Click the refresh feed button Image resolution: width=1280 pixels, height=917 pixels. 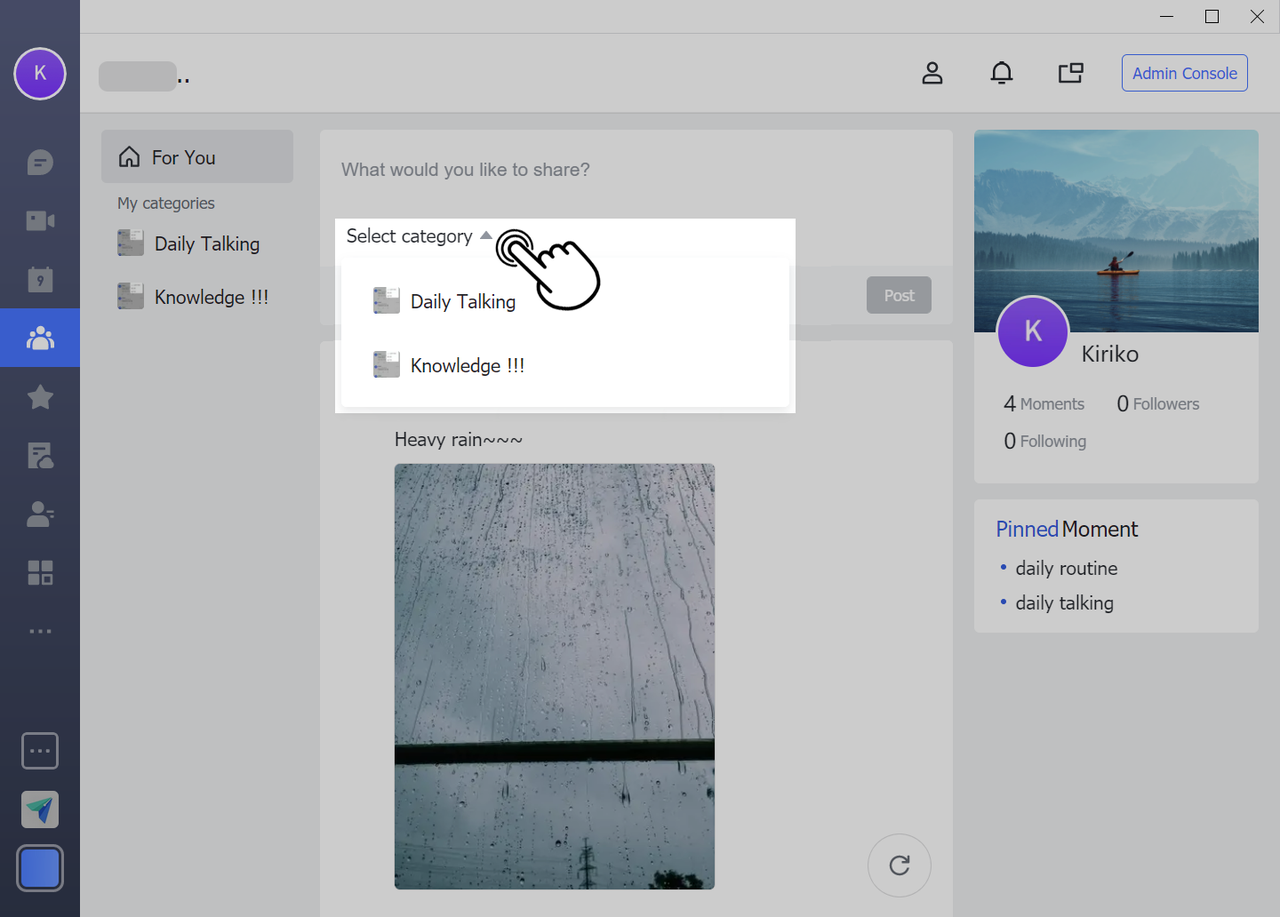click(899, 865)
